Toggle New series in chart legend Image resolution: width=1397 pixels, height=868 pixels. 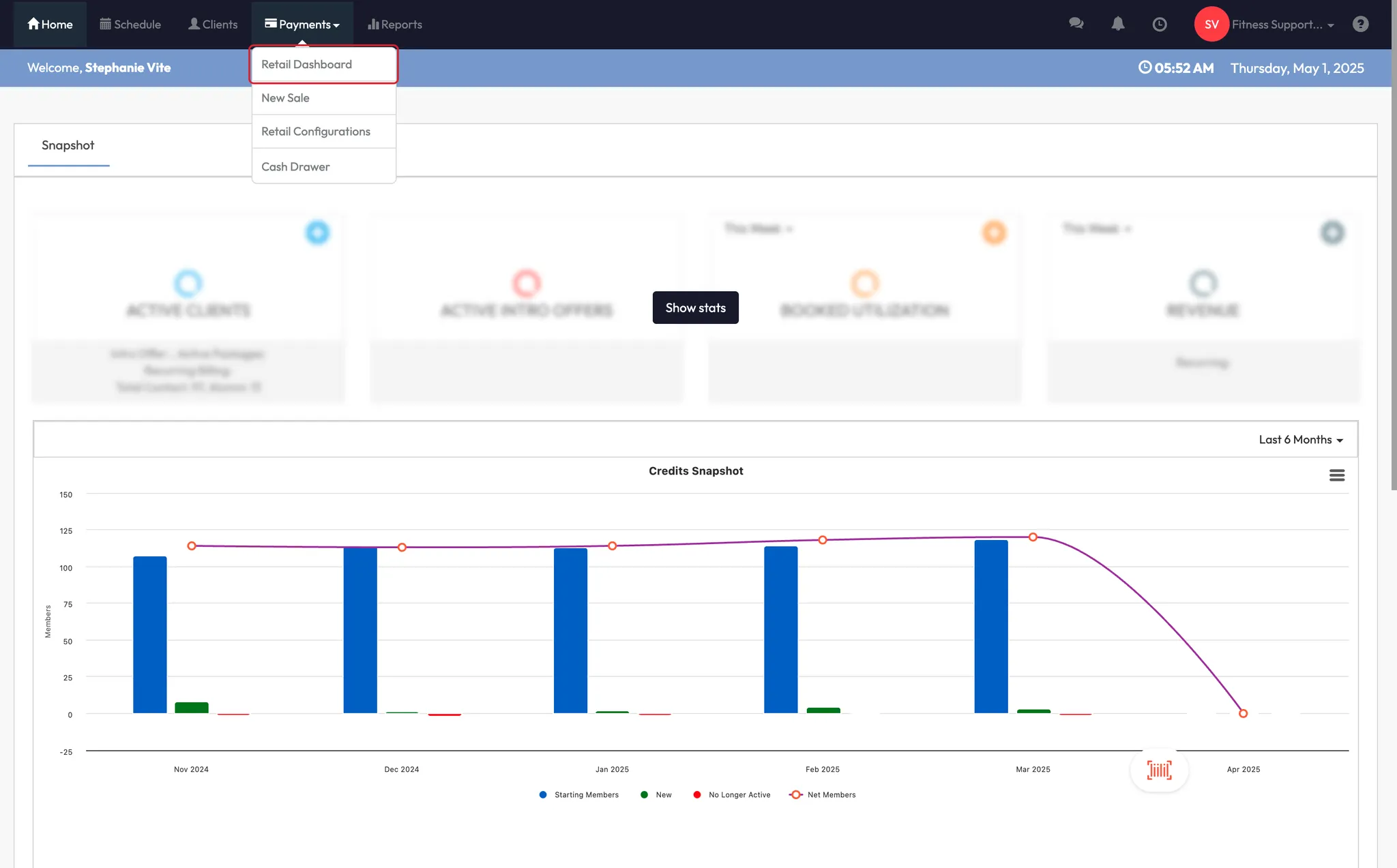click(x=662, y=795)
